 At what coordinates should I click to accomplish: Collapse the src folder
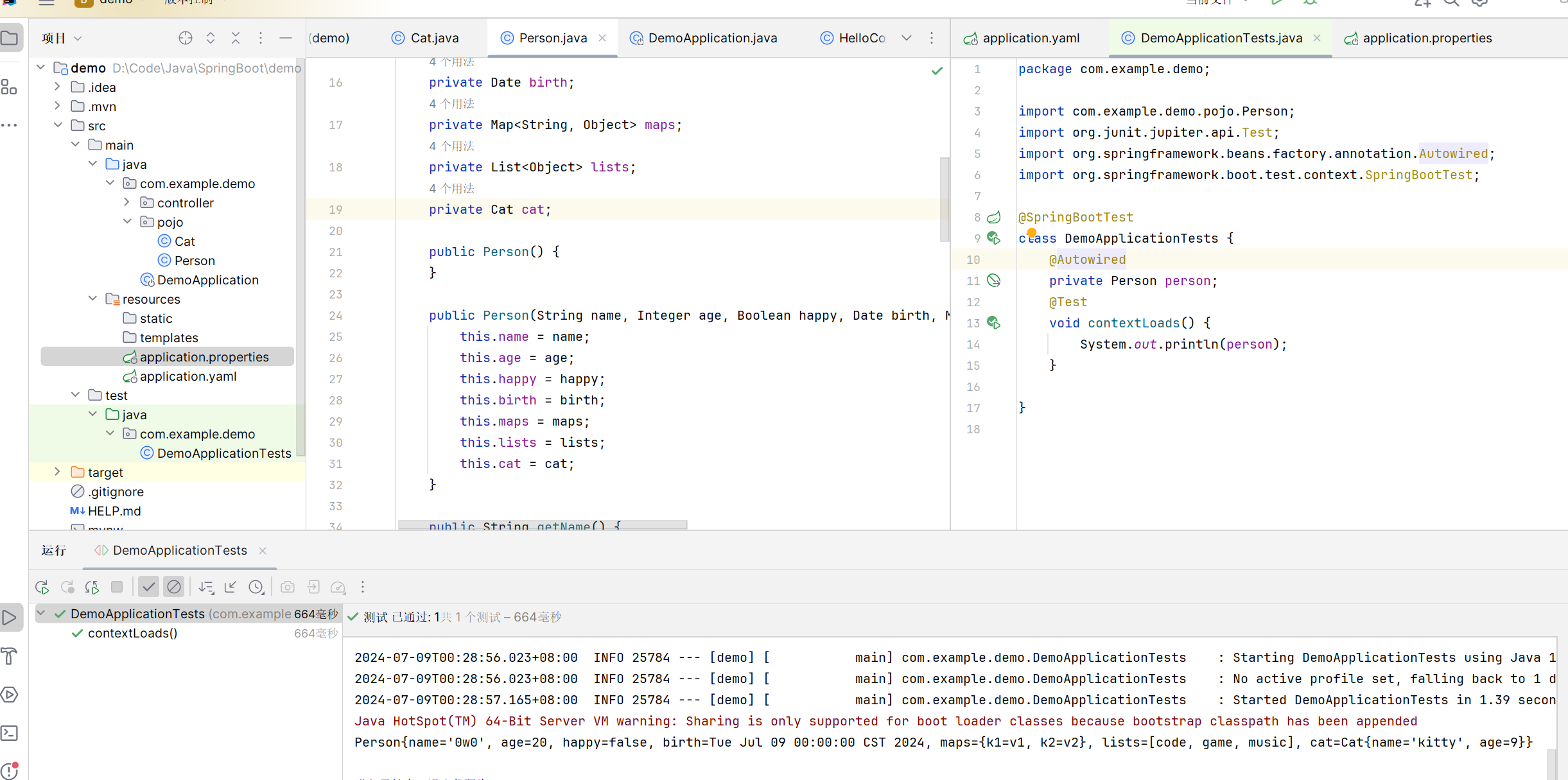click(58, 125)
